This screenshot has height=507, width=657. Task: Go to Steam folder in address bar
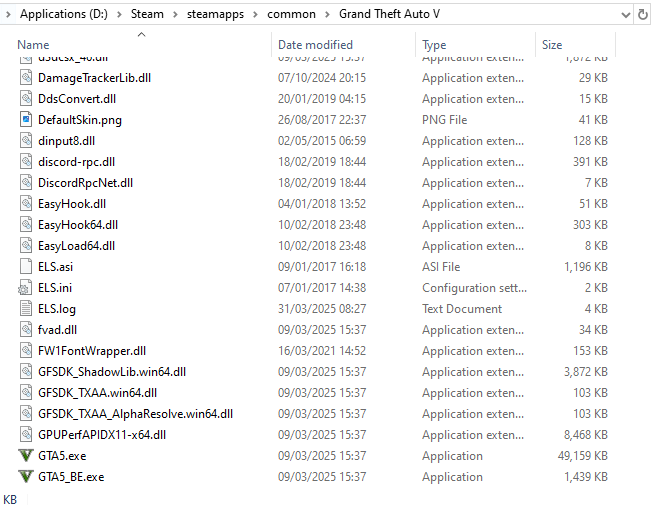click(147, 14)
